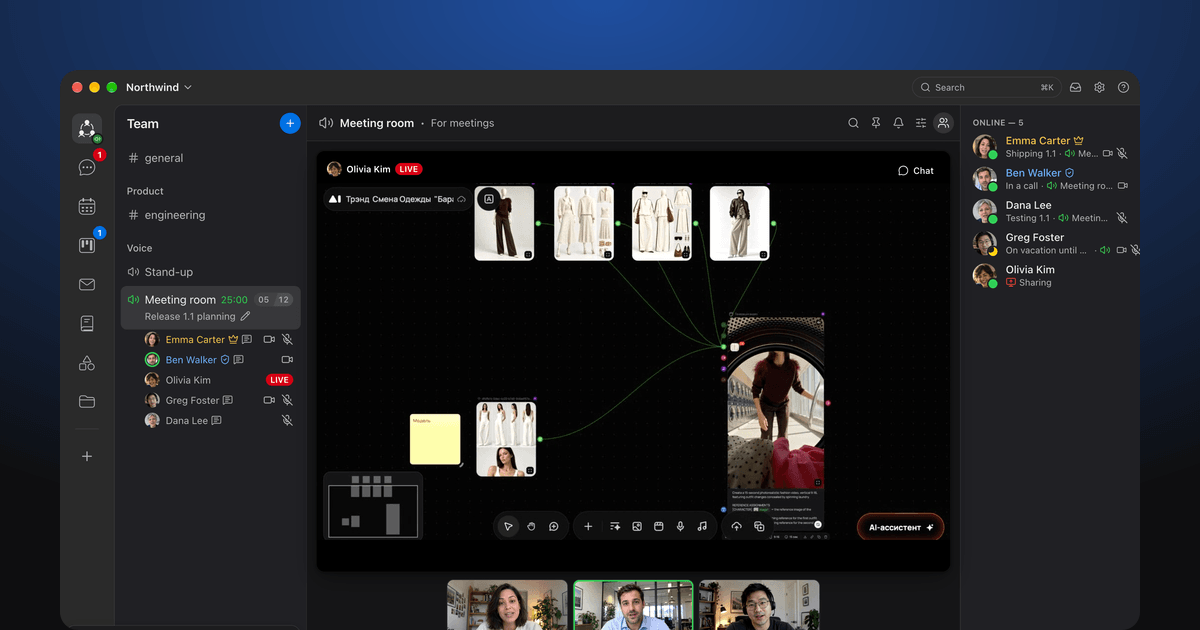Click the search magnifier in Meeting room header
The width and height of the screenshot is (1200, 630).
point(853,123)
